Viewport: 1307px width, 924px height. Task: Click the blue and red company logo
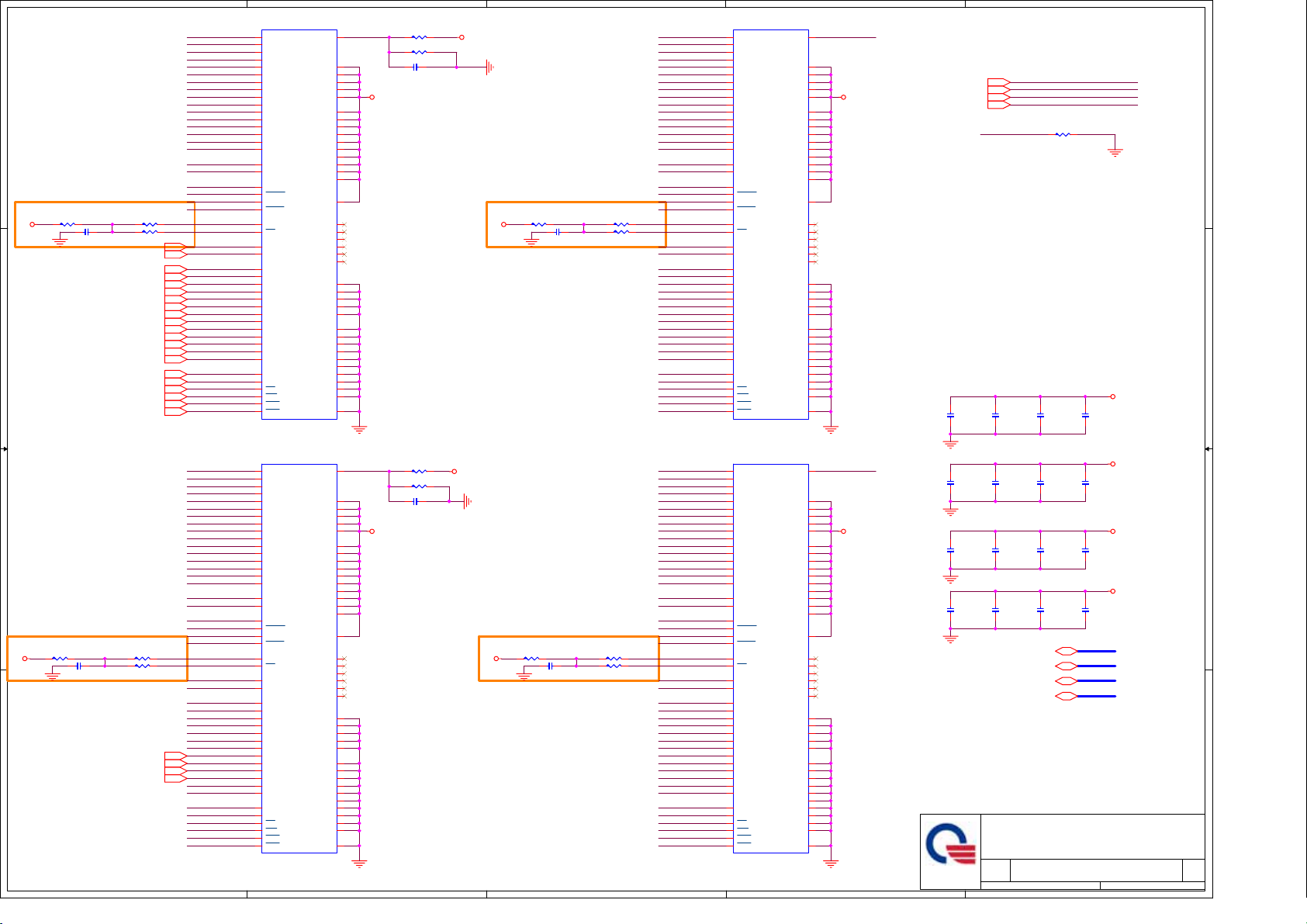[x=950, y=845]
